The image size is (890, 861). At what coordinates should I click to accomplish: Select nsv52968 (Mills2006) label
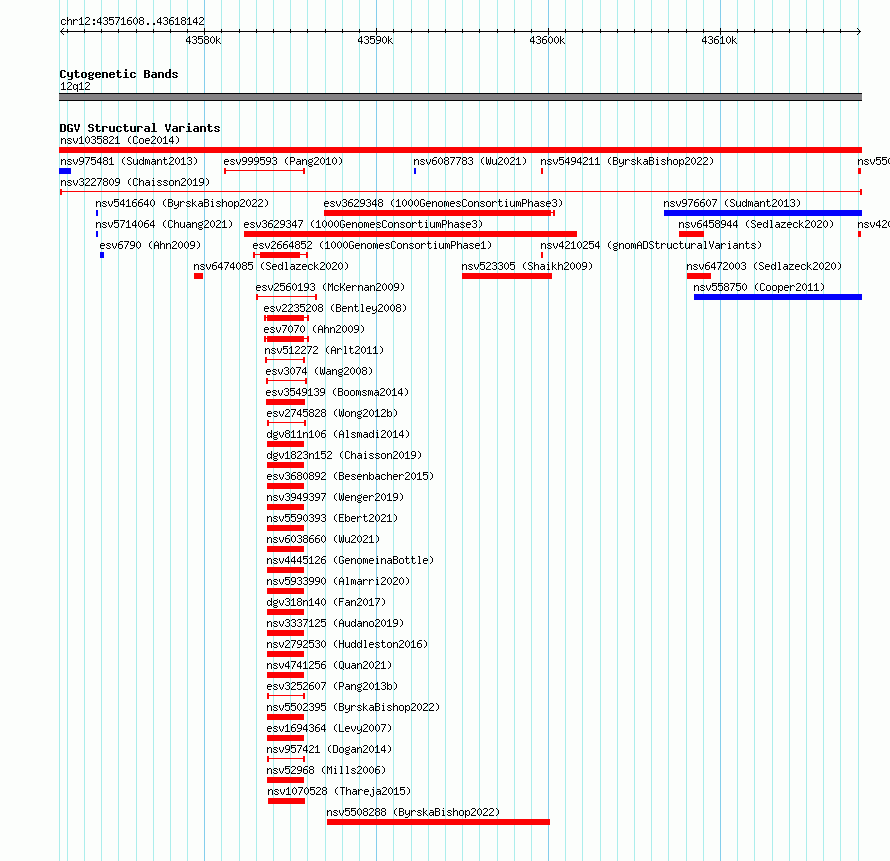tap(326, 770)
